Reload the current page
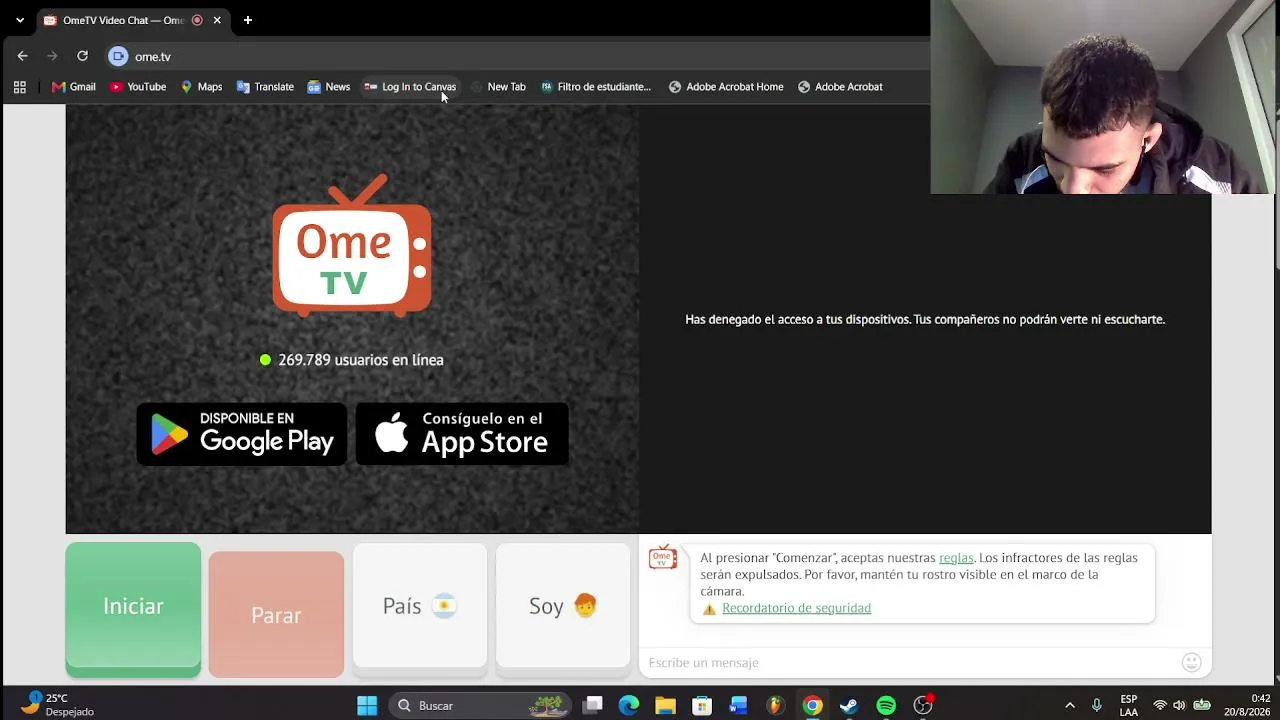Viewport: 1280px width, 720px height. click(x=82, y=56)
